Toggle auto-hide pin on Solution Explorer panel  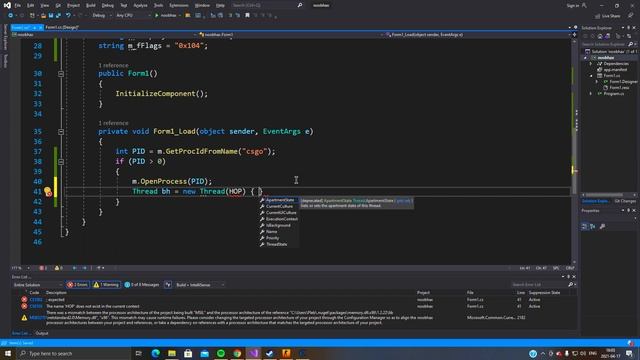[629, 28]
